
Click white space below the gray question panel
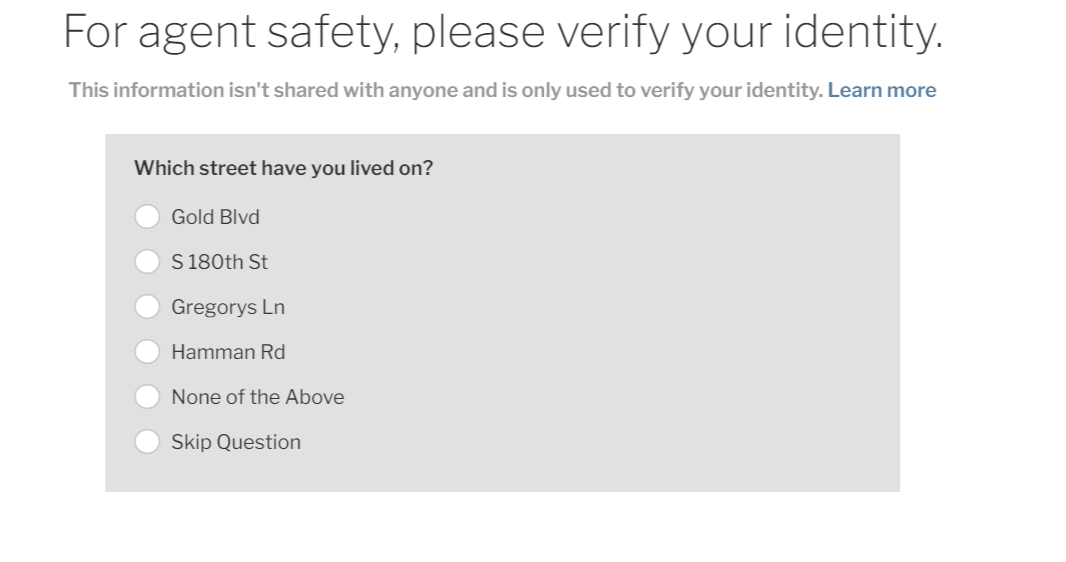503,527
